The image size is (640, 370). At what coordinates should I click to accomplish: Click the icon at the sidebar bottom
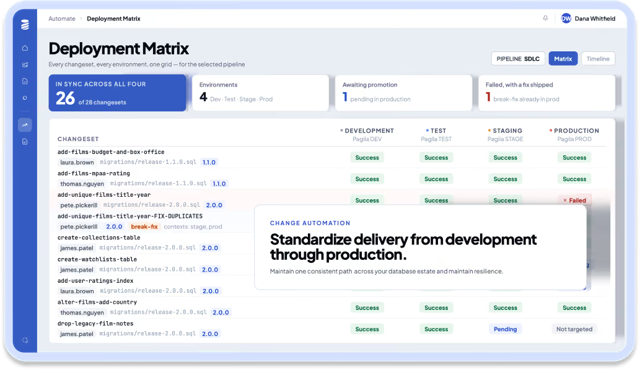25,340
